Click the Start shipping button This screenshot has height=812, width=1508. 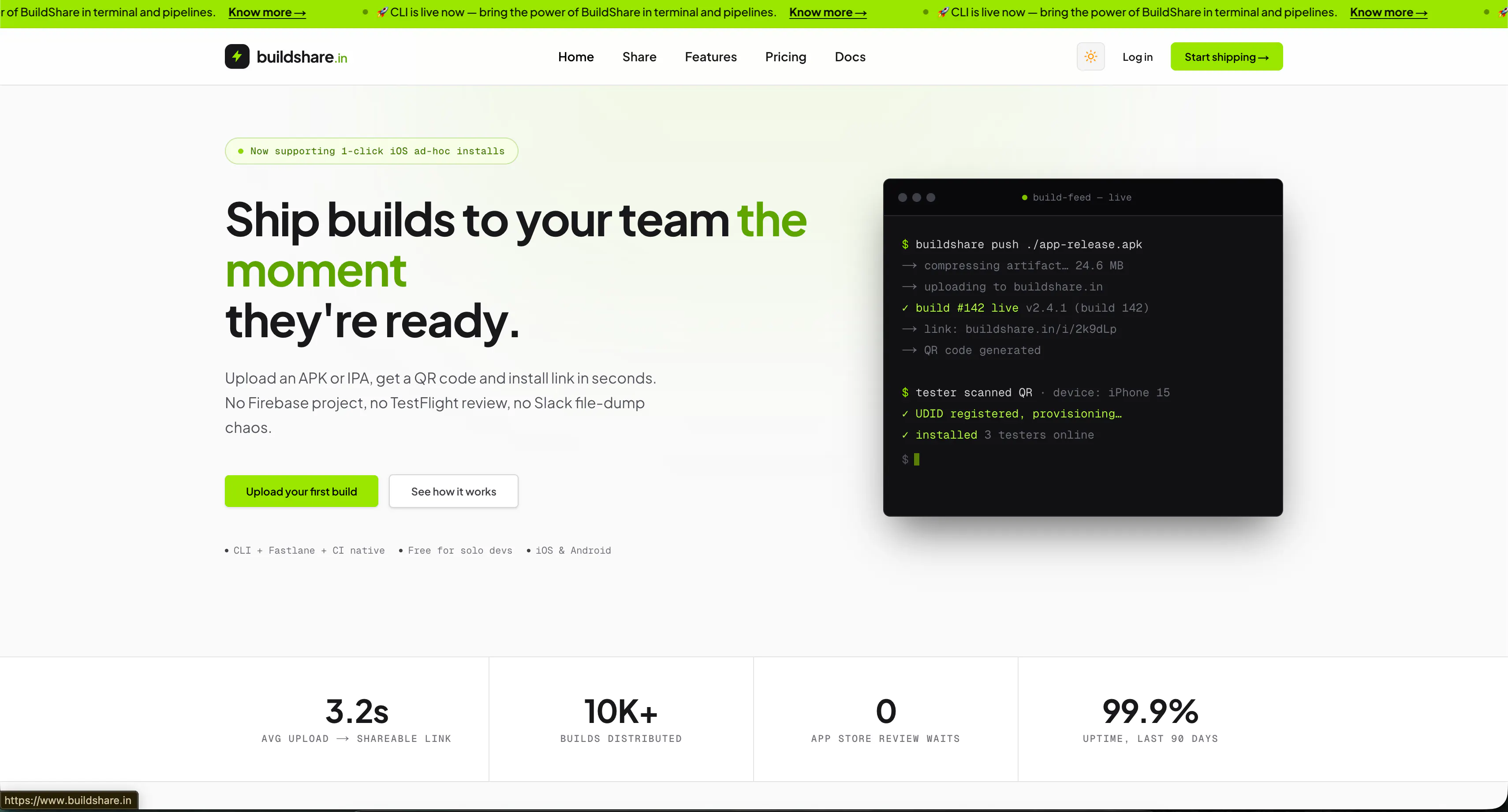(x=1226, y=56)
